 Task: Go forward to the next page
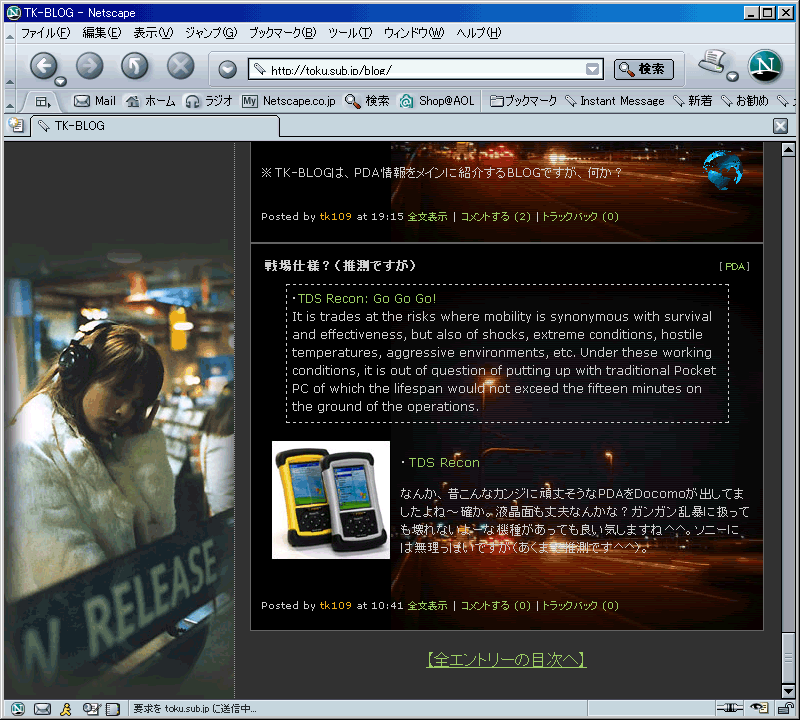coord(89,66)
